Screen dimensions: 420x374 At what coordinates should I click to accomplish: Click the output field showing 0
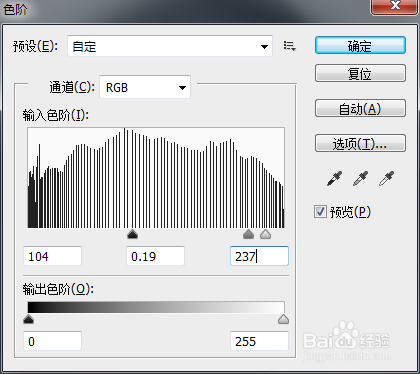tap(52, 341)
